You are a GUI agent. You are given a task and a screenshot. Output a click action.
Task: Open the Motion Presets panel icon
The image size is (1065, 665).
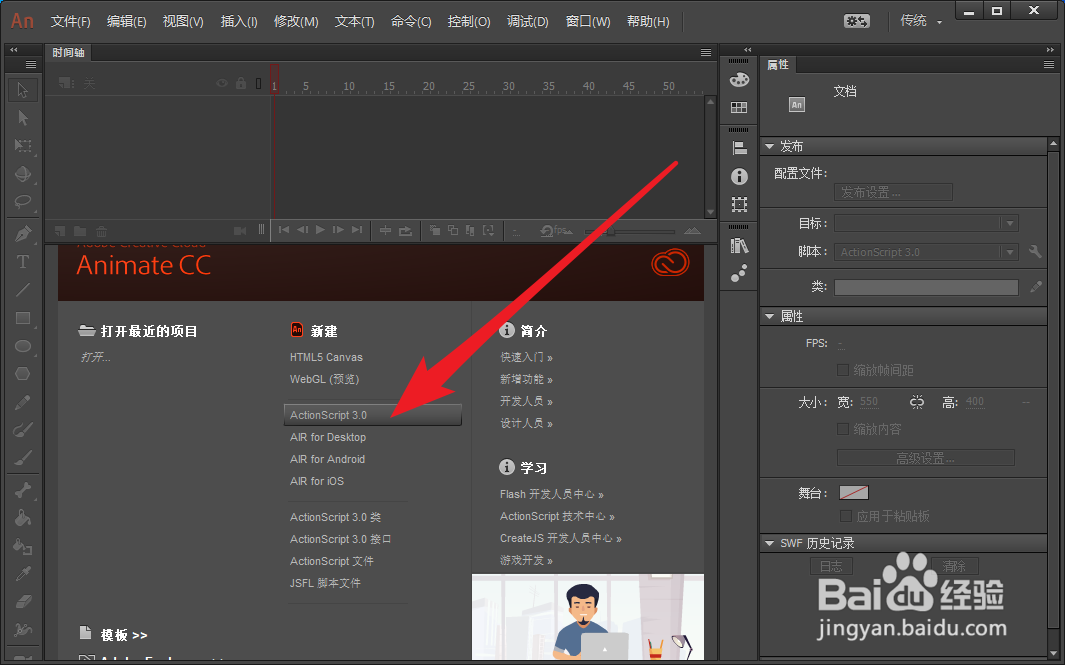739,273
